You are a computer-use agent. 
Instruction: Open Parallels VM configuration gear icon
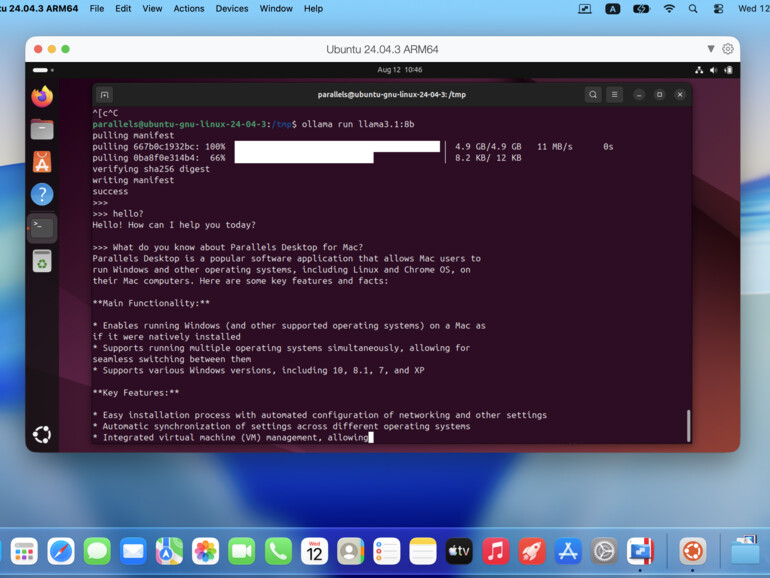click(x=728, y=49)
